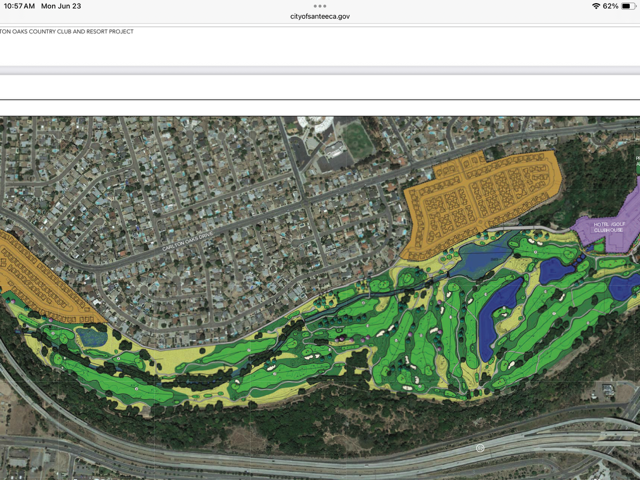Tap the Hotel/Golf Clubhouse purple area

click(x=607, y=228)
